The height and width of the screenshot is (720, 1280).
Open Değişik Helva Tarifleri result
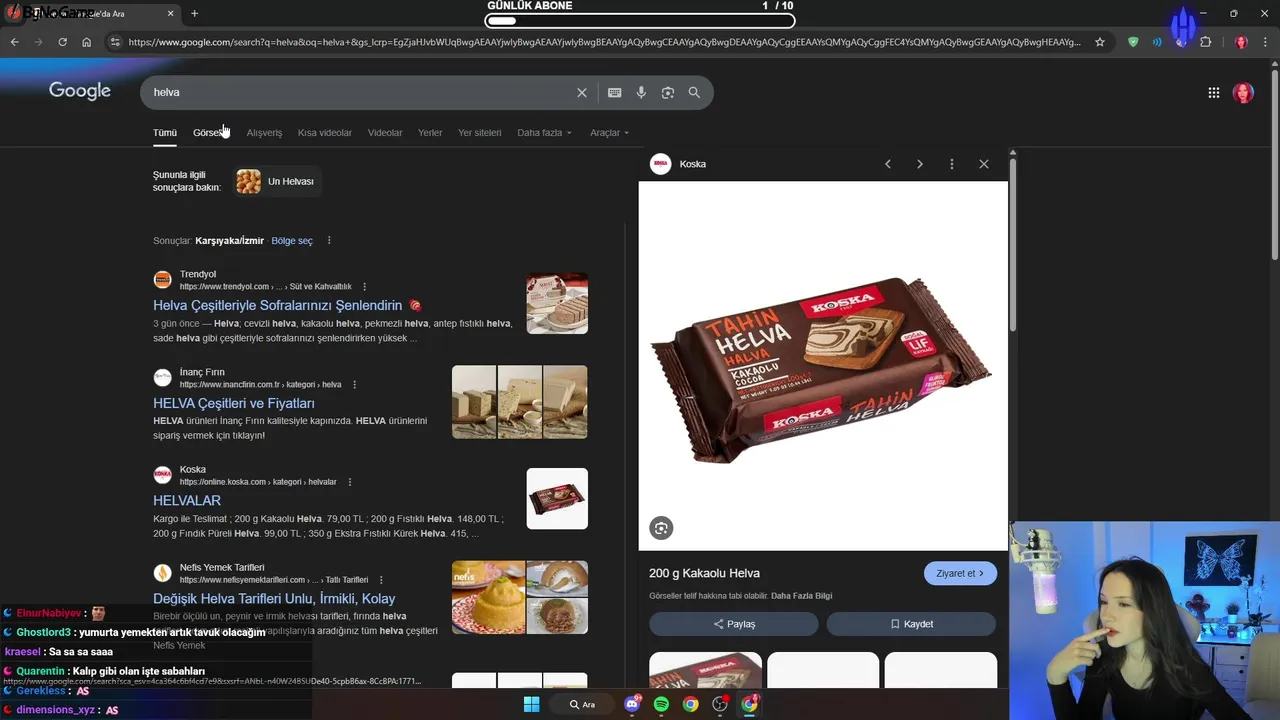click(274, 599)
